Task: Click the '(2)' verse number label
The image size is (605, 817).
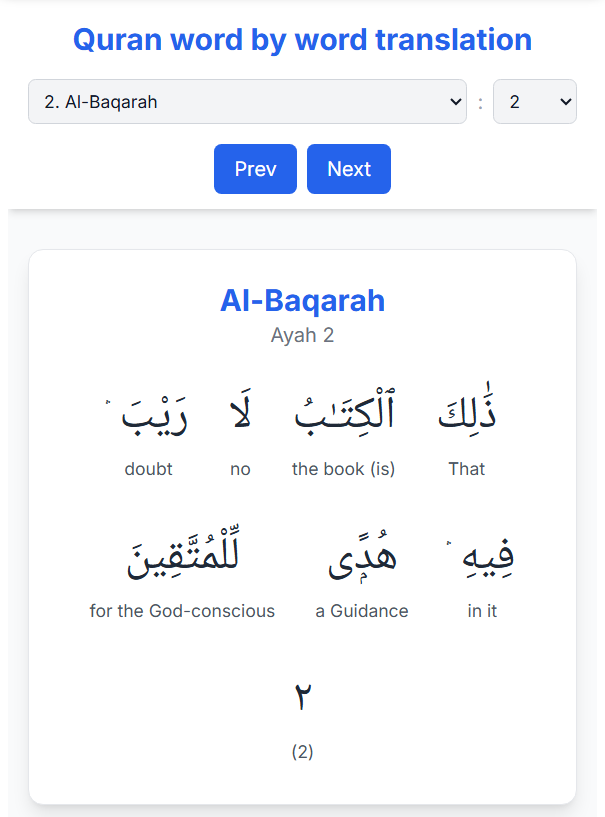Action: point(303,751)
